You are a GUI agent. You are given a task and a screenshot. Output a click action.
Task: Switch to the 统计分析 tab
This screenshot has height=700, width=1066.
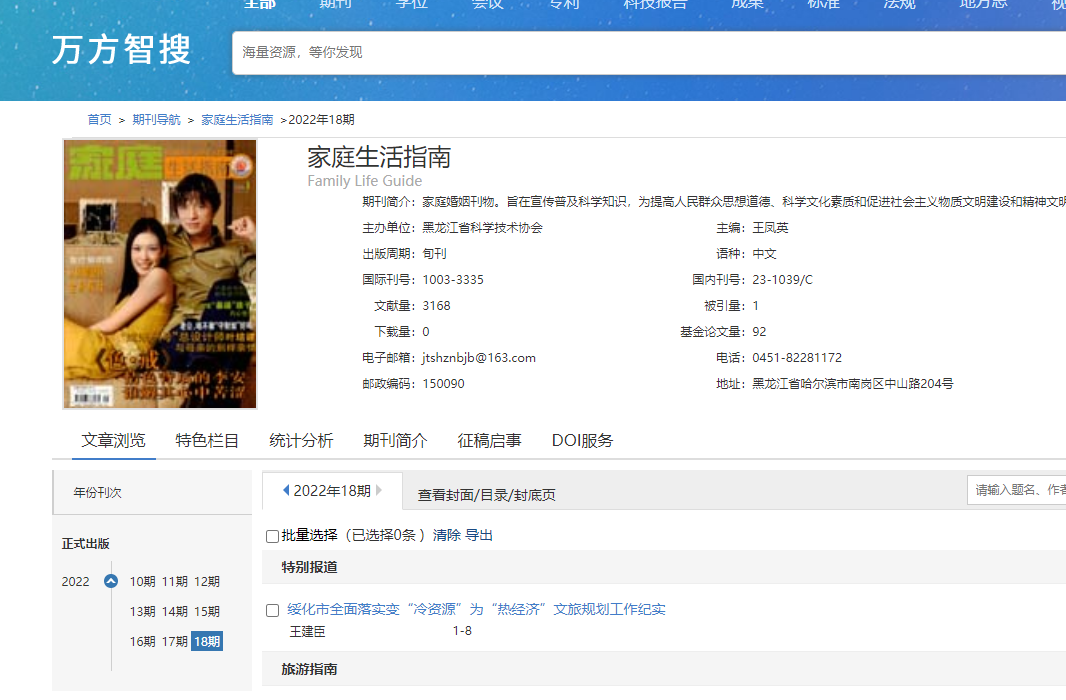pos(301,440)
